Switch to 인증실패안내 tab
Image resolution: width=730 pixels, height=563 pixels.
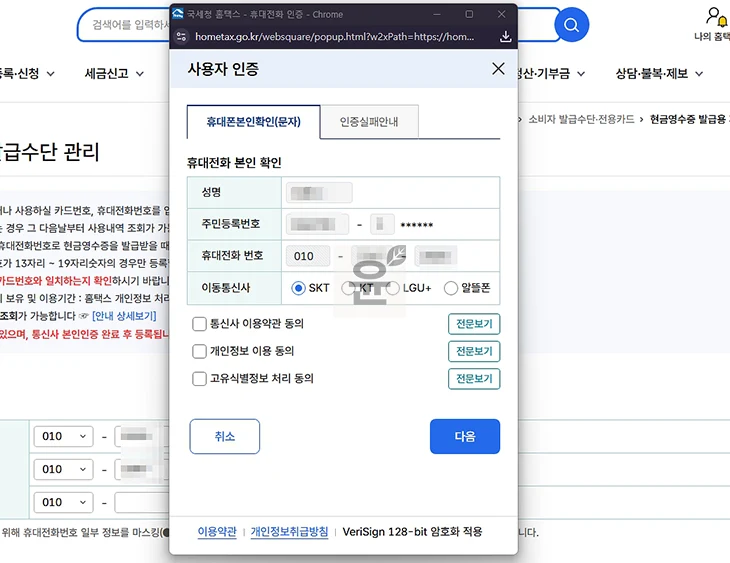[369, 122]
